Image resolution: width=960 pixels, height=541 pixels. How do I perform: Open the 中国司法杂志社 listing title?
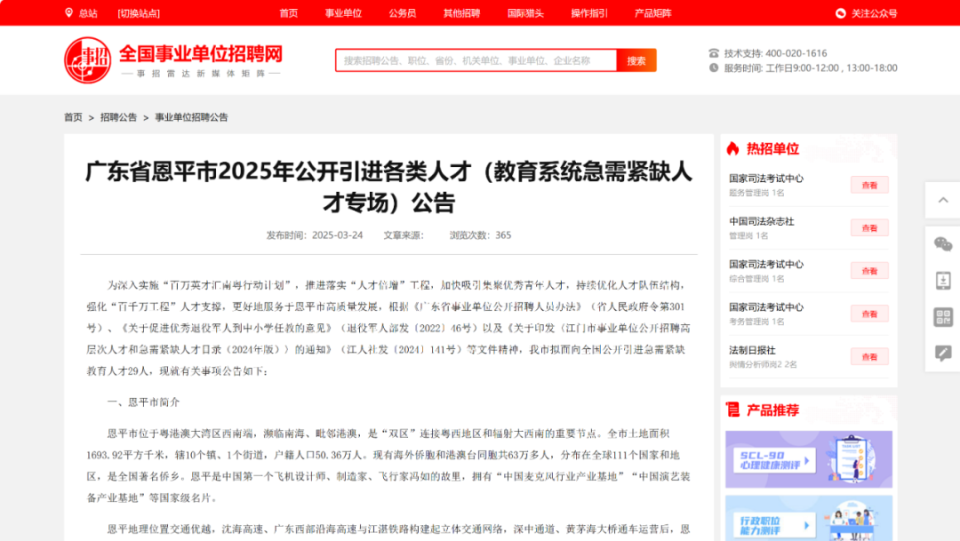[761, 222]
